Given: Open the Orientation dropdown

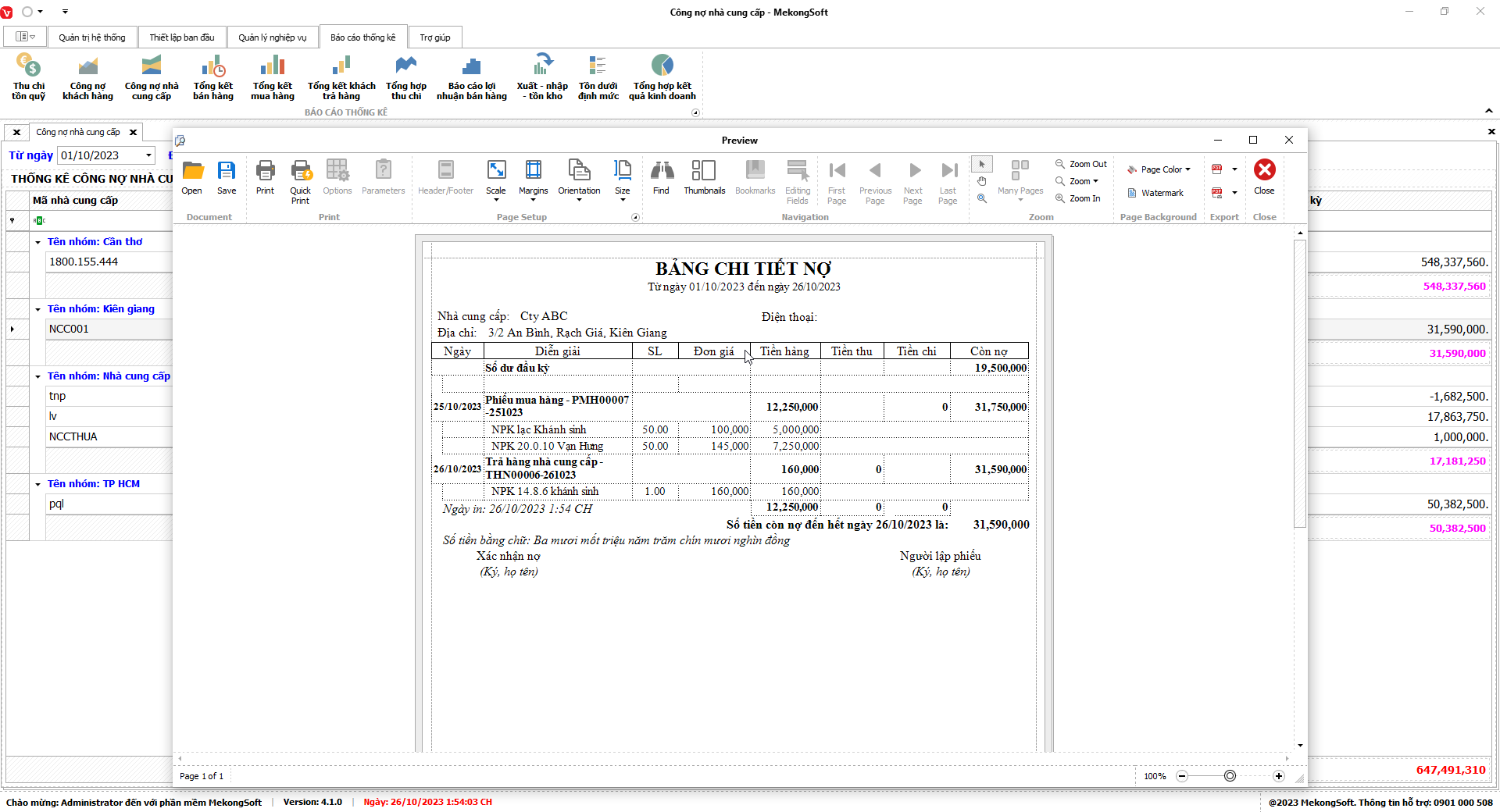Looking at the screenshot, I should (x=579, y=181).
